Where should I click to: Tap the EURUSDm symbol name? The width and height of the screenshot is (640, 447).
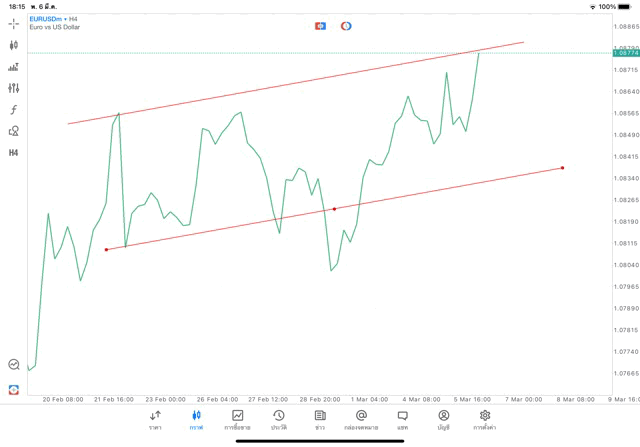48,19
